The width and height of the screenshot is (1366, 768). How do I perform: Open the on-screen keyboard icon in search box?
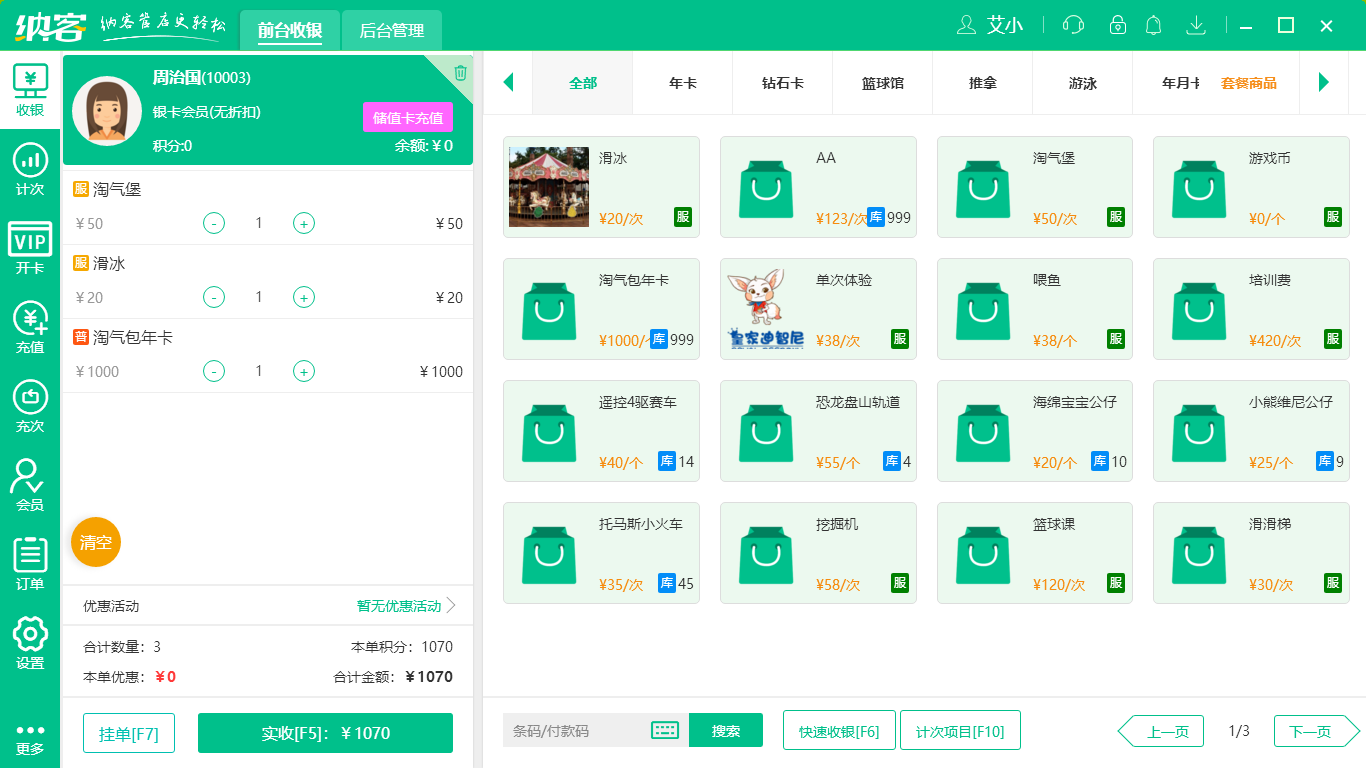pos(665,730)
